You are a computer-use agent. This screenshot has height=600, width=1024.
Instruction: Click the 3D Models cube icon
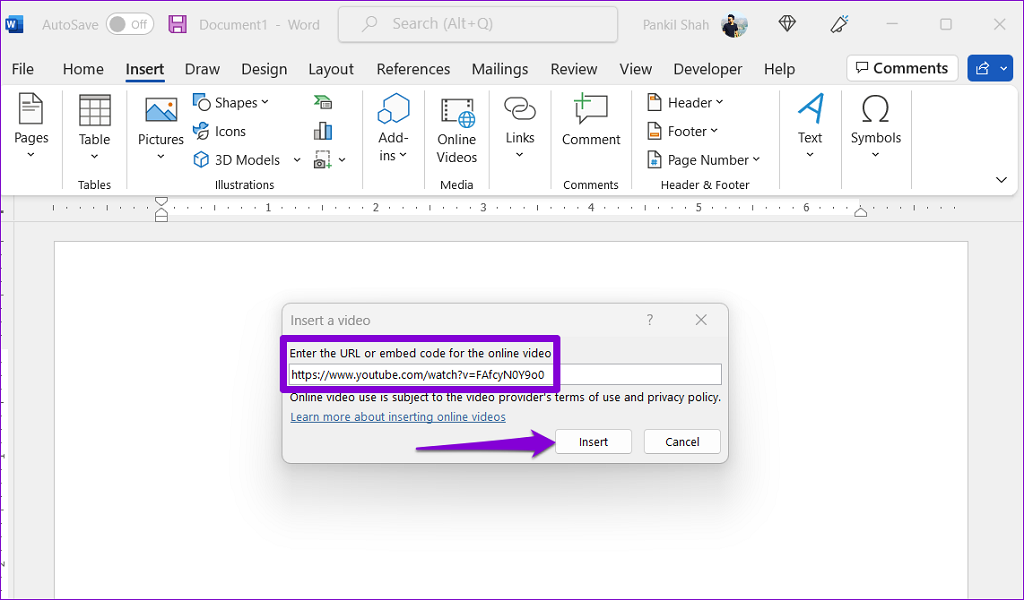[x=201, y=160]
